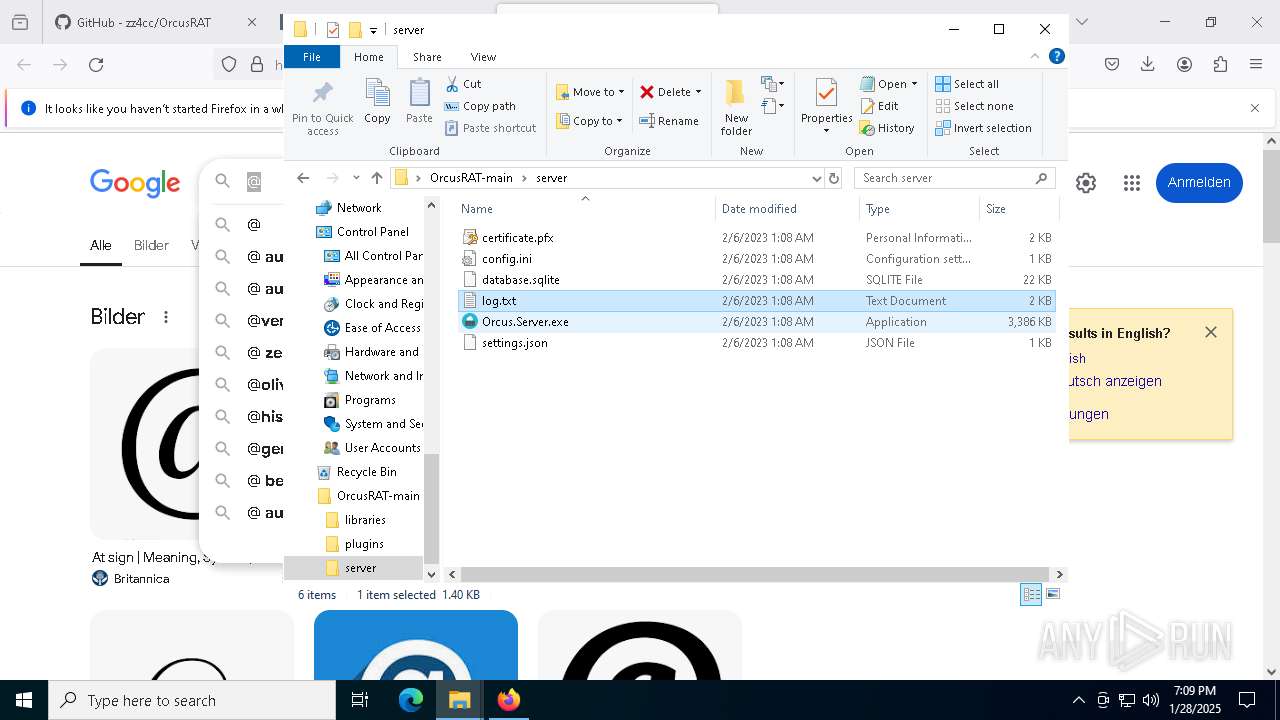Select plugins folder in tree
This screenshot has width=1280, height=720.
[364, 544]
